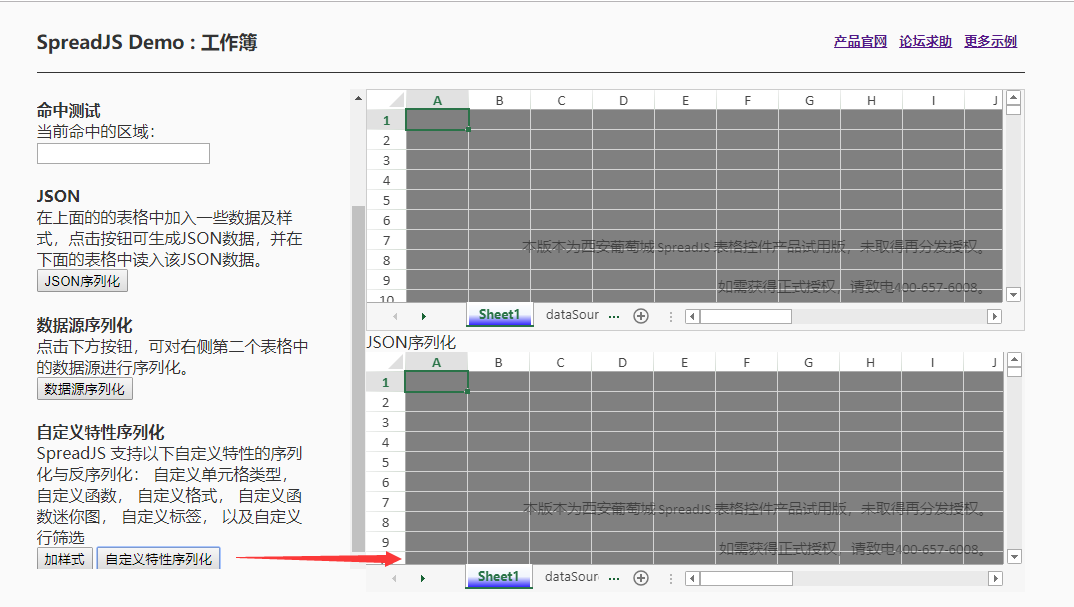Click tab overflow ellipsis in top spreadsheet
This screenshot has width=1074, height=607.
coord(614,317)
